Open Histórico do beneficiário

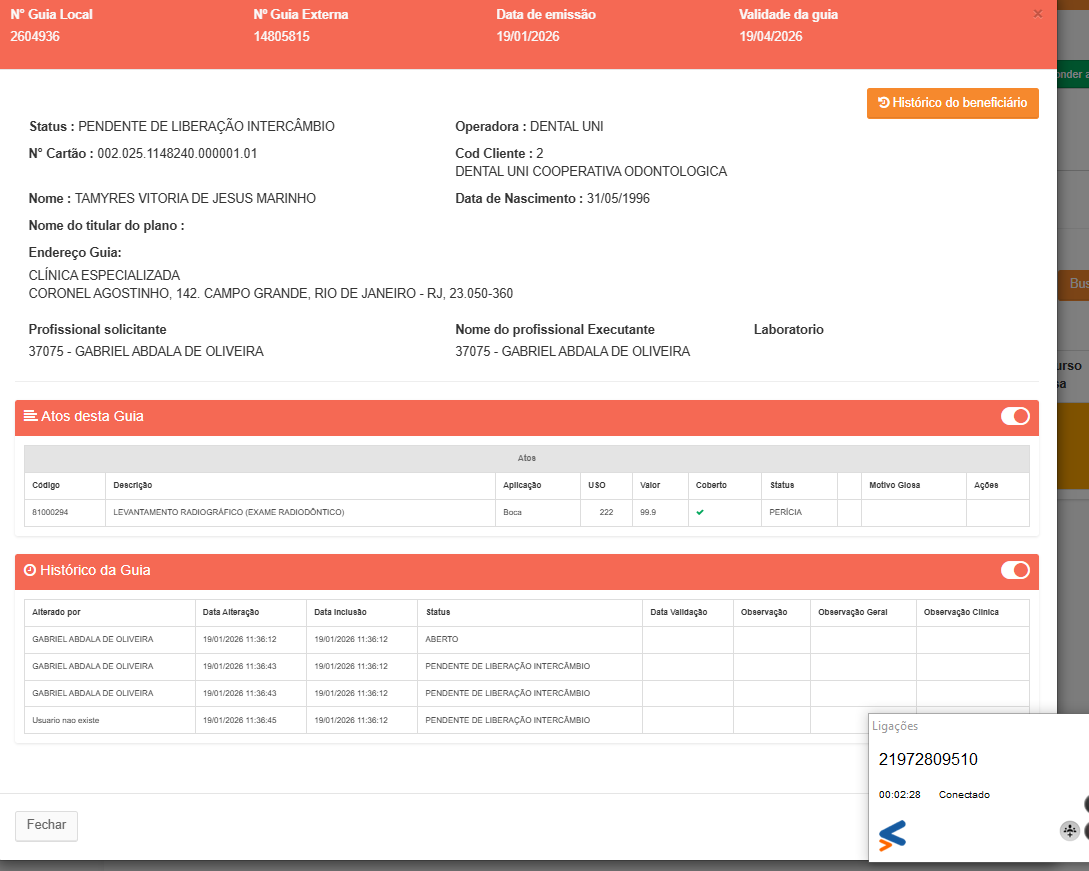[952, 103]
